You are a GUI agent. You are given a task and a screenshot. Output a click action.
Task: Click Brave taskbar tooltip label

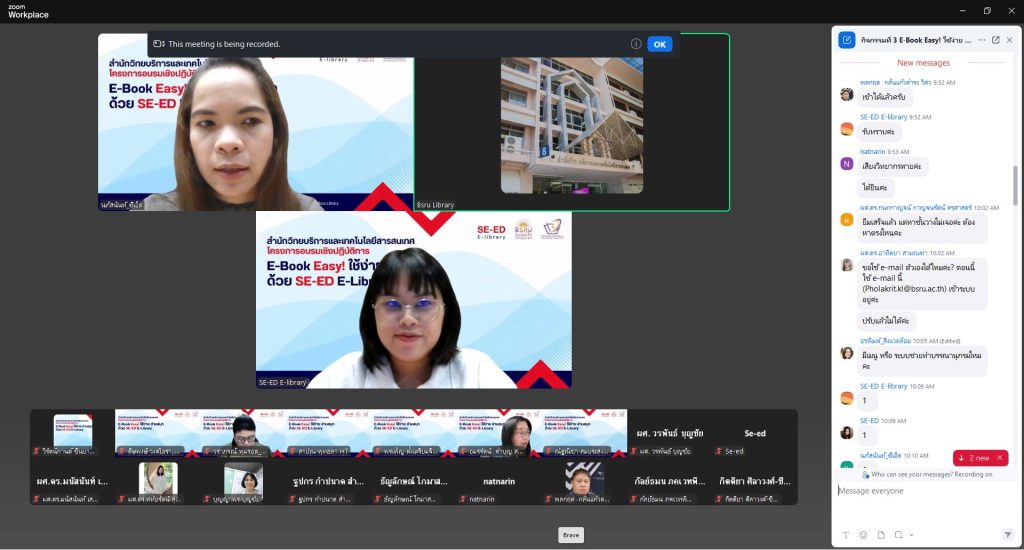[571, 535]
